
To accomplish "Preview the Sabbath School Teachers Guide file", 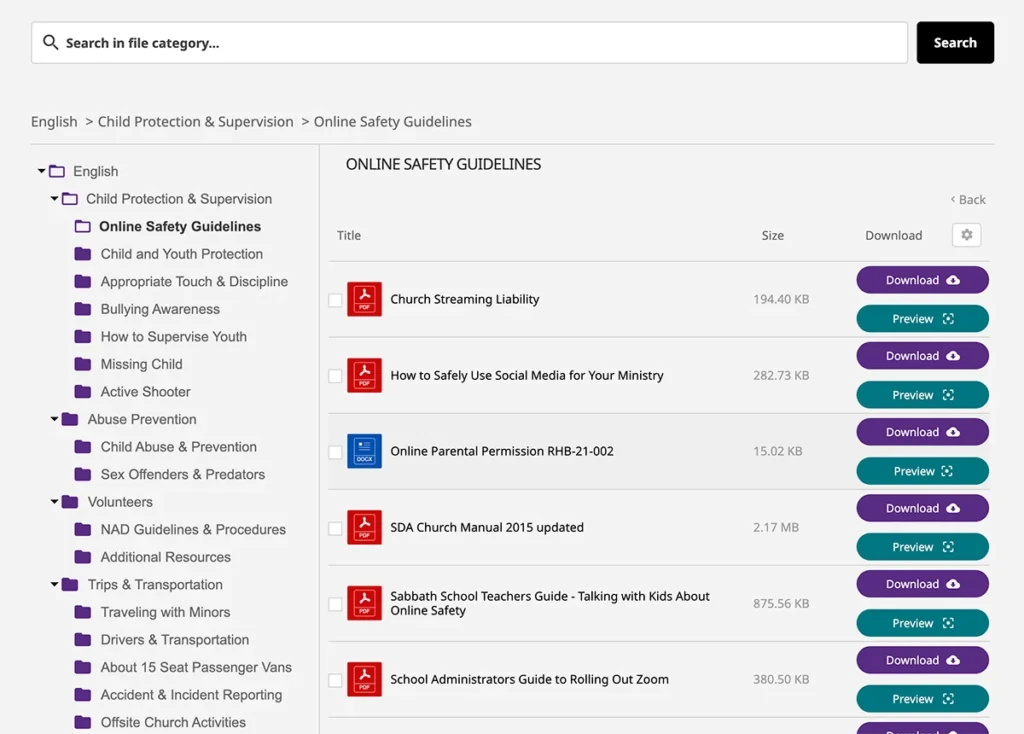I will pyautogui.click(x=922, y=623).
